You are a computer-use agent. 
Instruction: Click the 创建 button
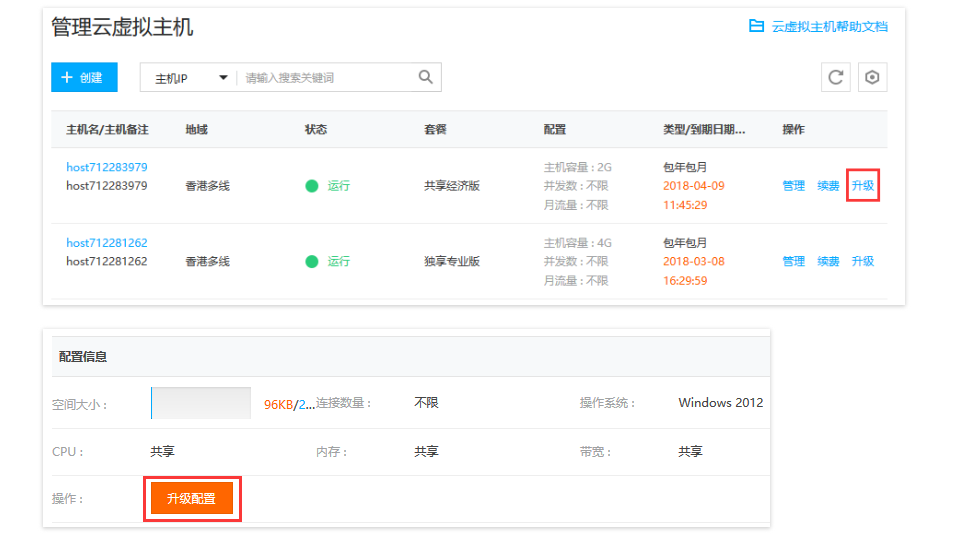[84, 78]
